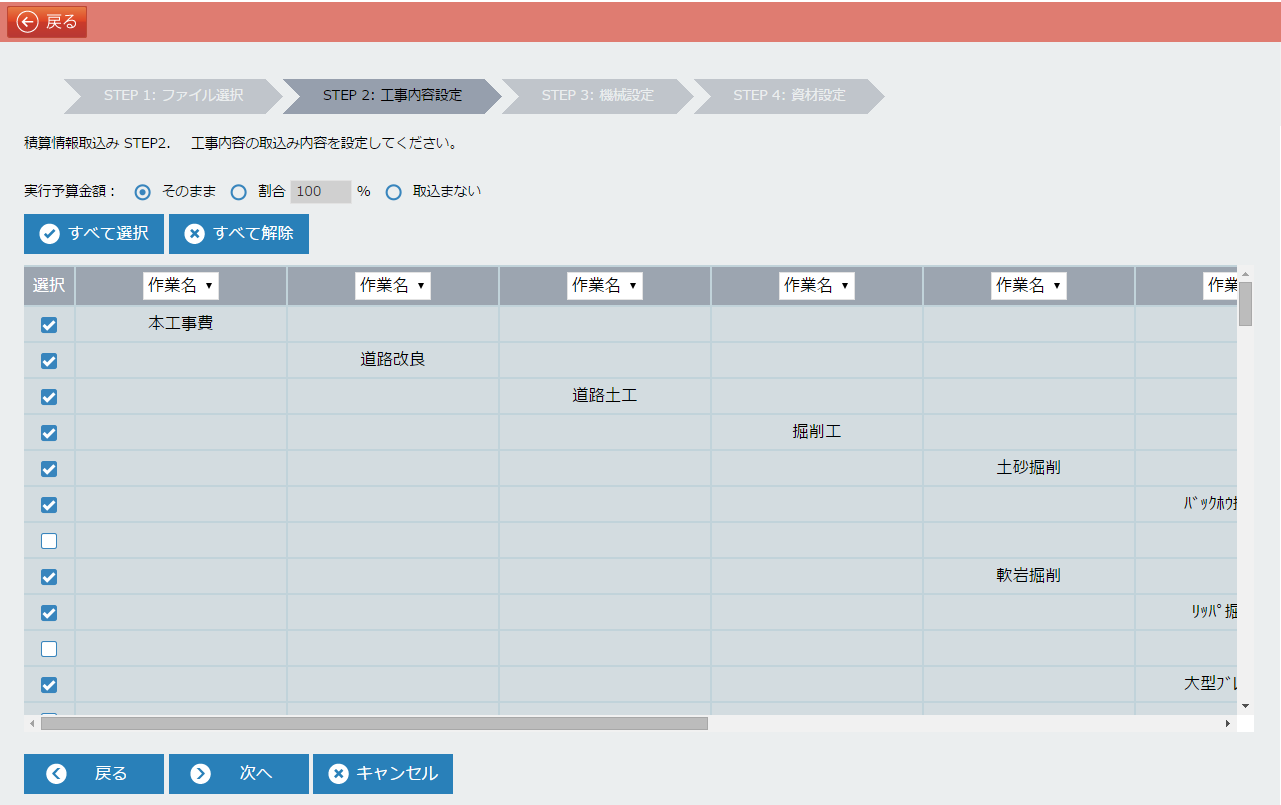
Task: Open the fourth column 作業名 dropdown
Action: click(x=817, y=286)
